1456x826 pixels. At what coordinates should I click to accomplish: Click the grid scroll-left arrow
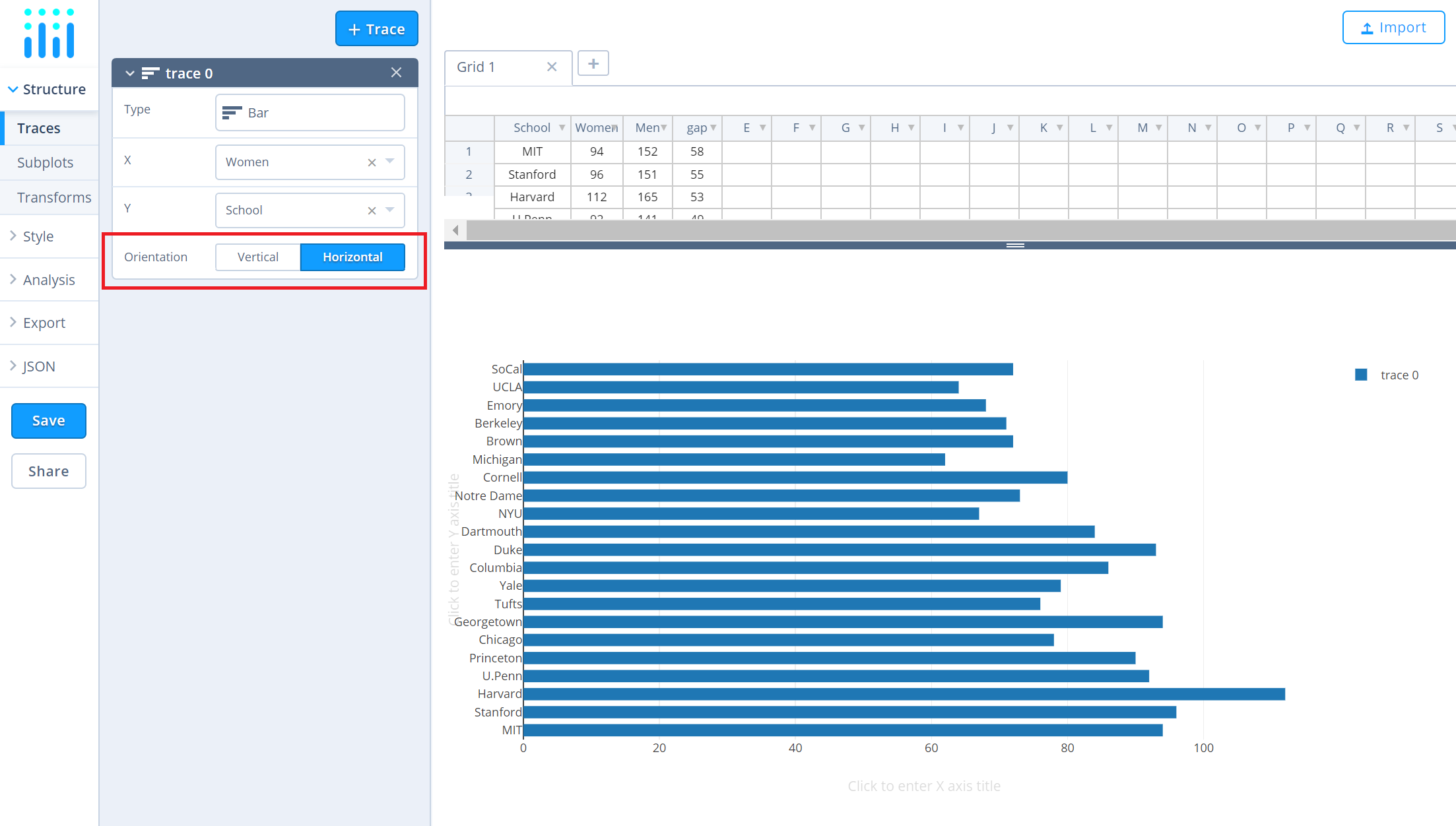[x=455, y=230]
